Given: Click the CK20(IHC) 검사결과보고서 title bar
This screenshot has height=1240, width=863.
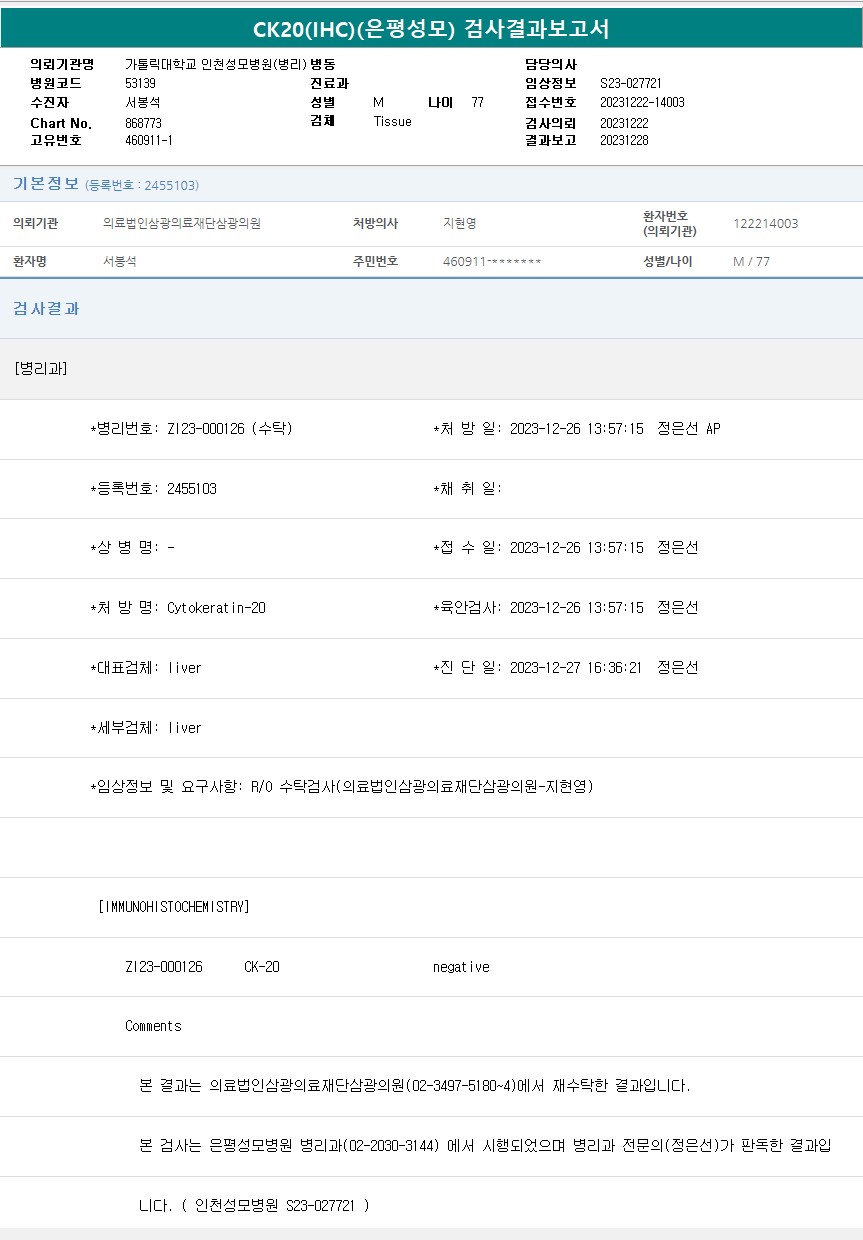Looking at the screenshot, I should pos(431,29).
